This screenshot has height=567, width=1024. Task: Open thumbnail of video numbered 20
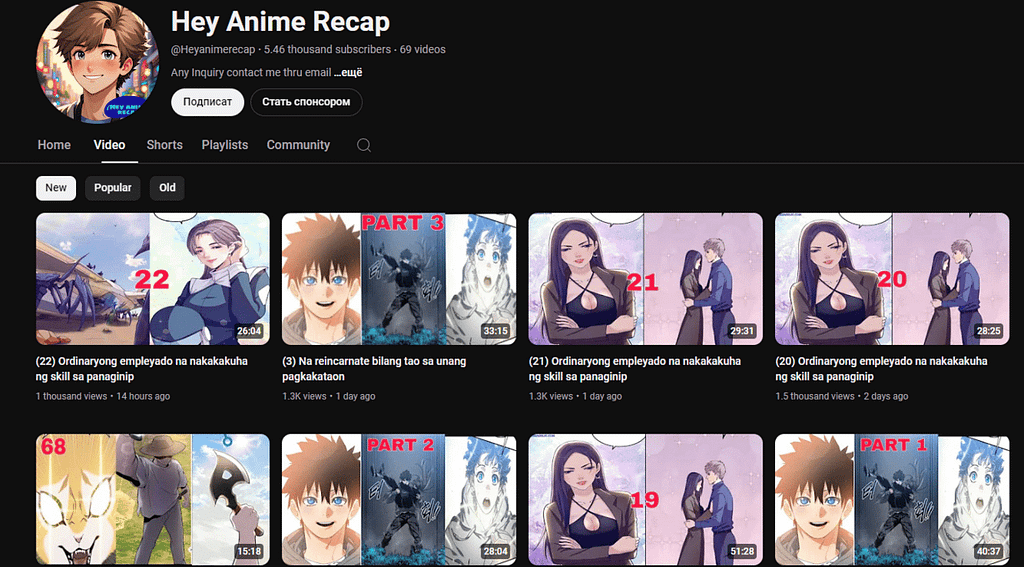(892, 279)
